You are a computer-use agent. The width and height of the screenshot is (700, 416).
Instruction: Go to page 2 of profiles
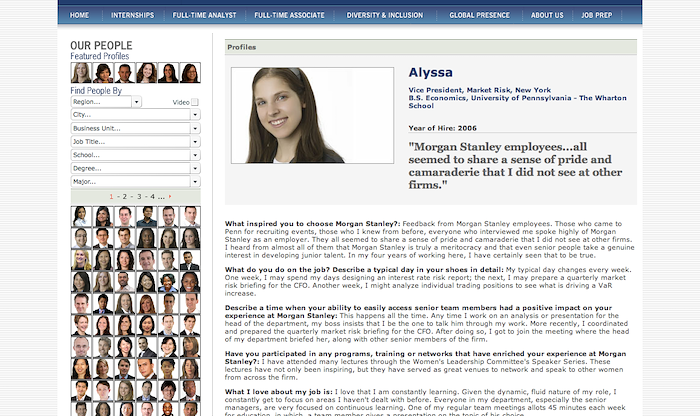pyautogui.click(x=125, y=196)
